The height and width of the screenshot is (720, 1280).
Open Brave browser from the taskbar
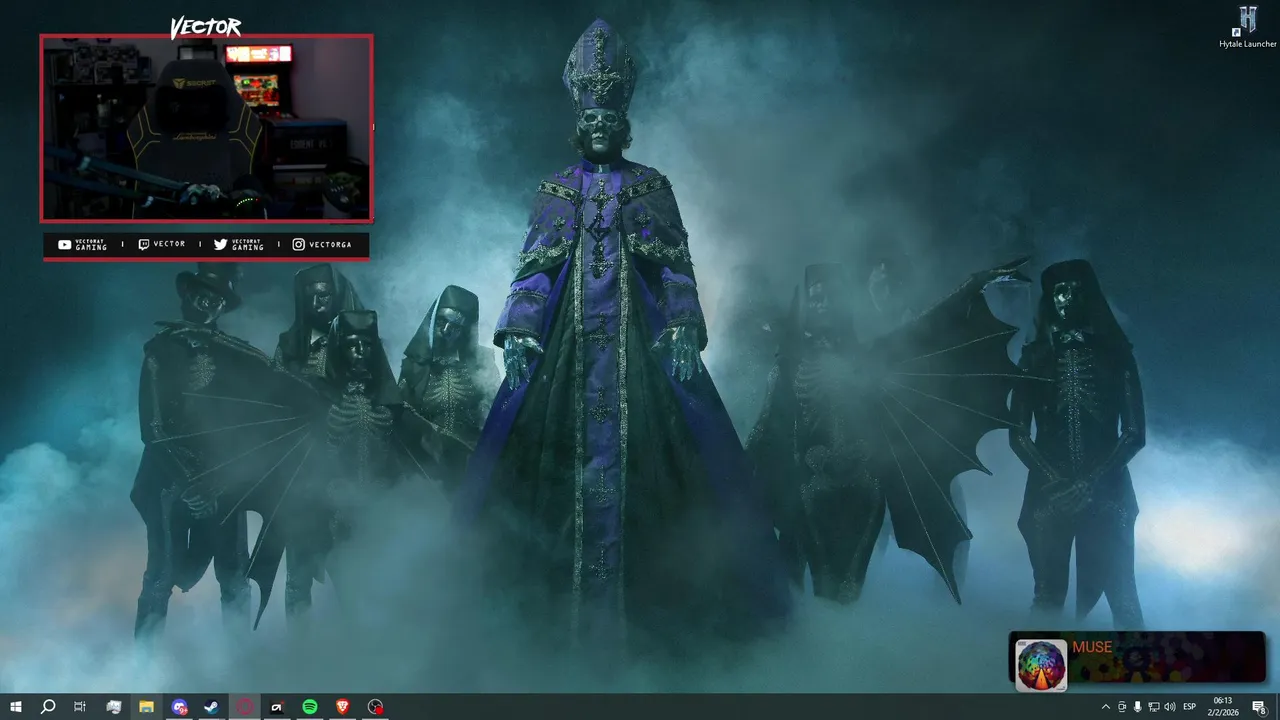coord(343,707)
